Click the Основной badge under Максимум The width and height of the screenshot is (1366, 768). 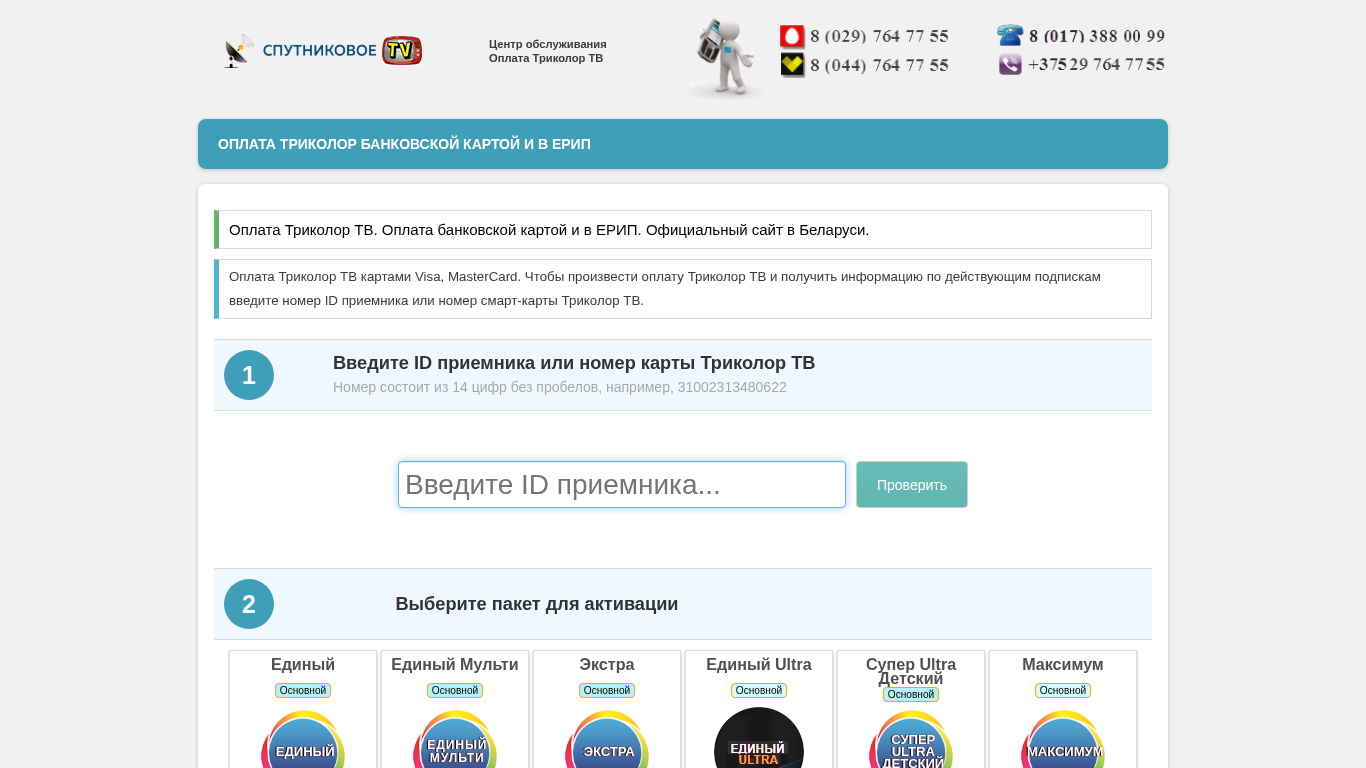[x=1063, y=690]
